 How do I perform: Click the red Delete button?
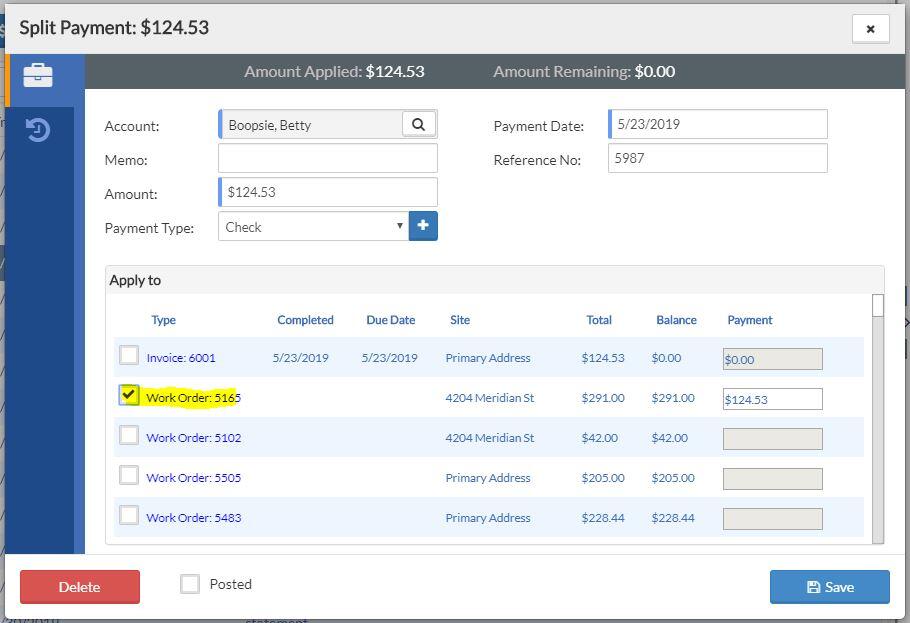(80, 587)
